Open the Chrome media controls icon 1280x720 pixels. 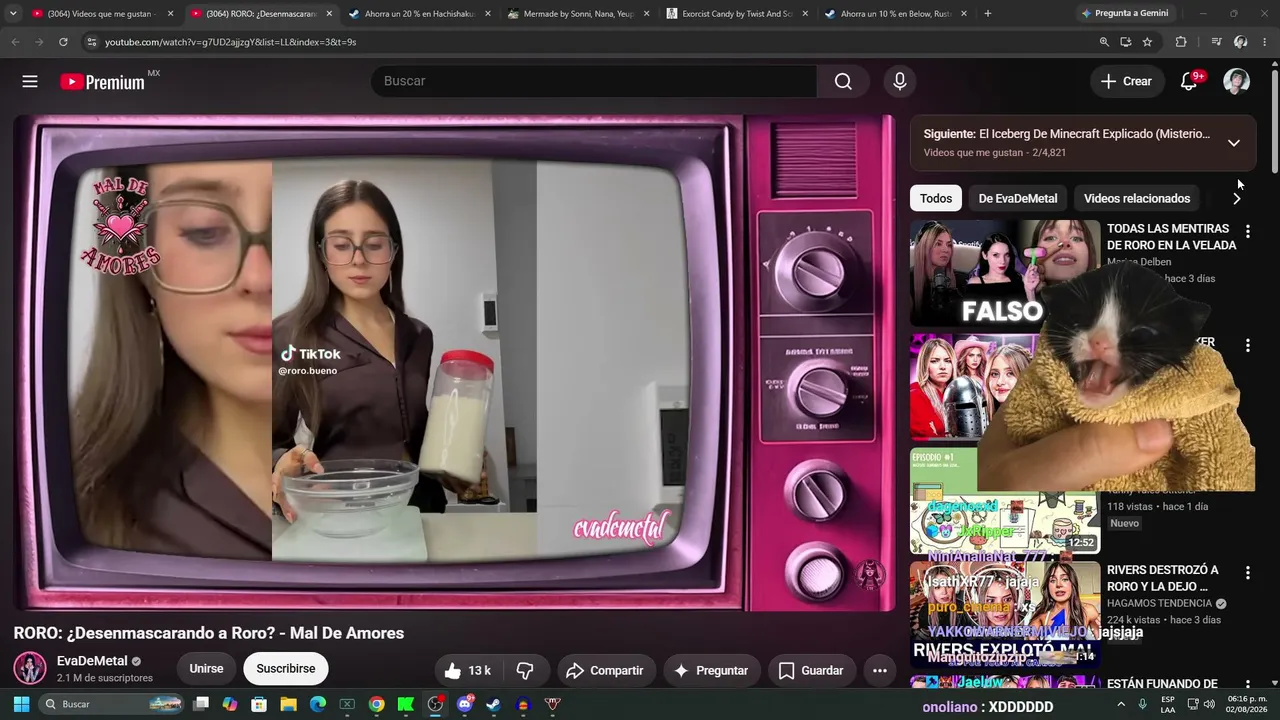coord(1216,42)
